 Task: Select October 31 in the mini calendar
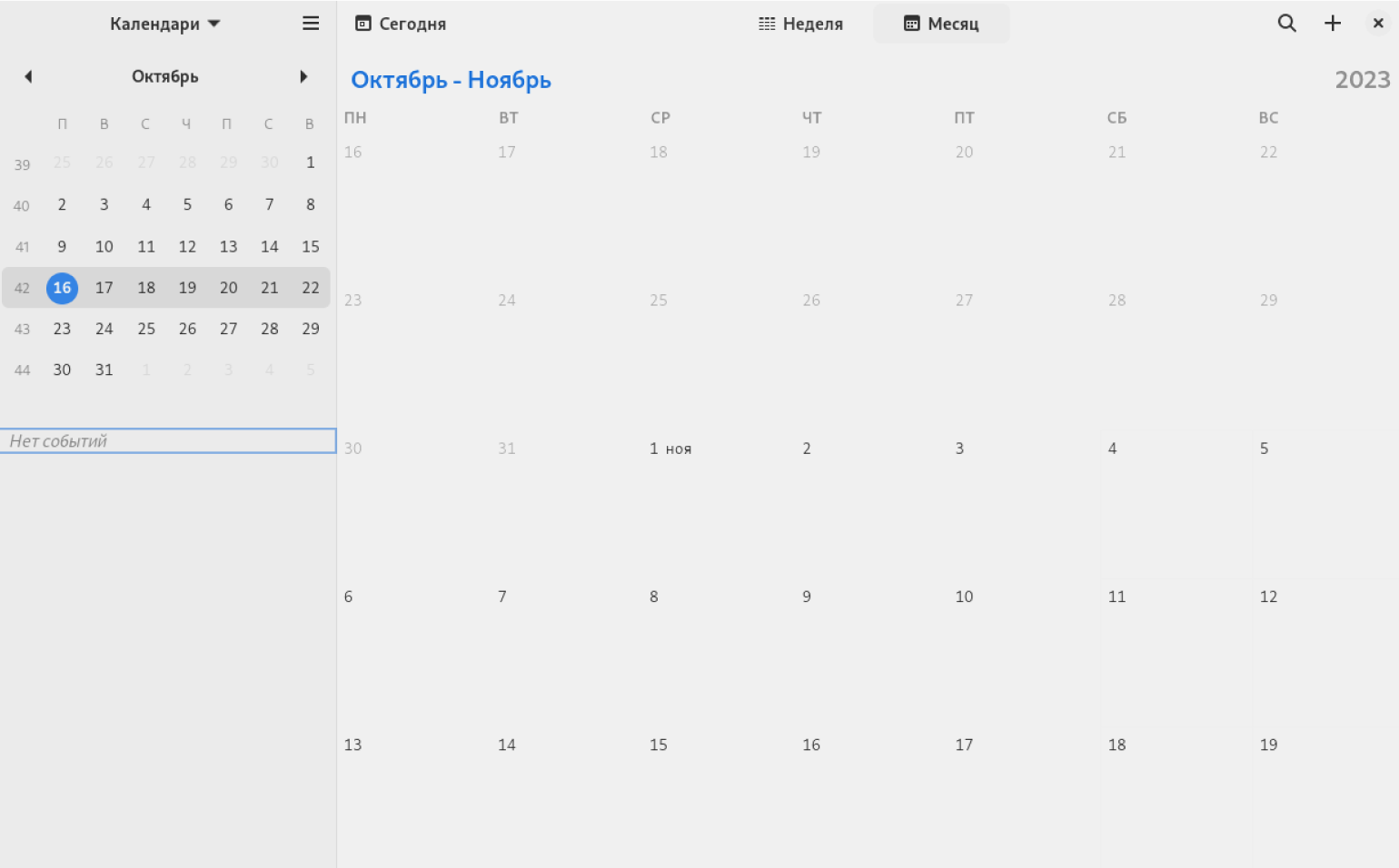click(x=104, y=370)
